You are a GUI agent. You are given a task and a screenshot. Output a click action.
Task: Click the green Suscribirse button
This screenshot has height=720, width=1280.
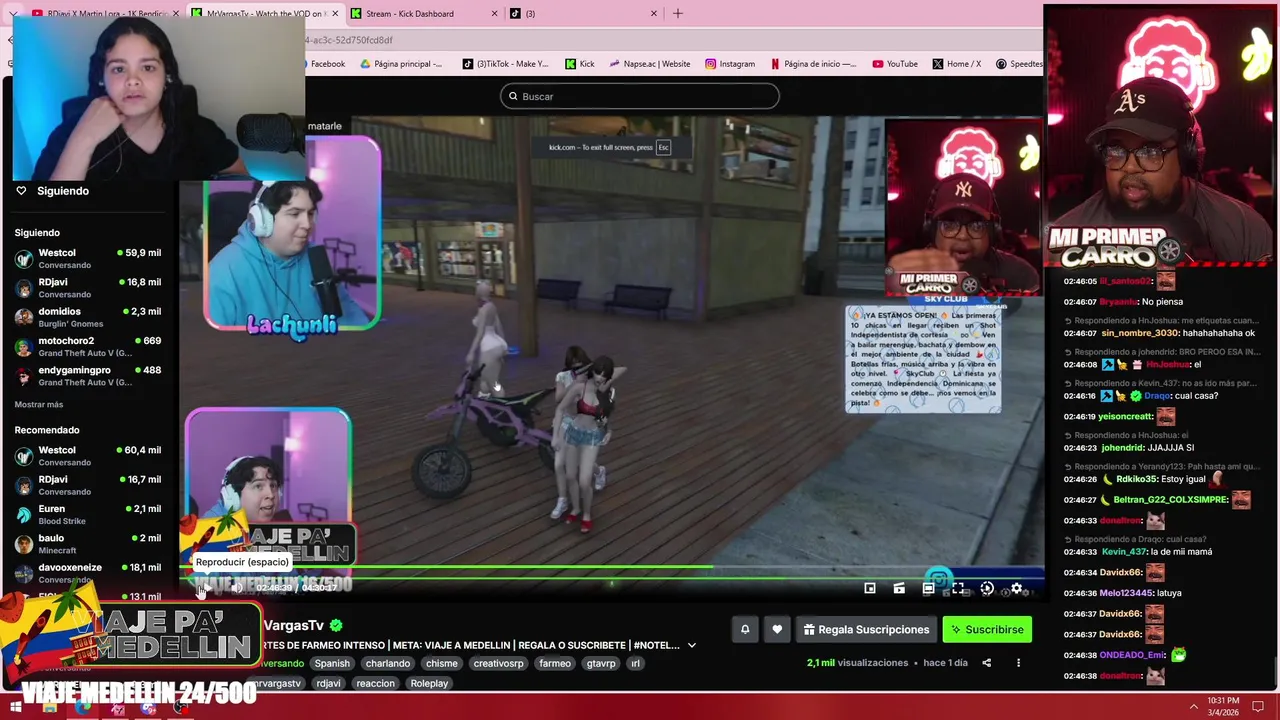click(987, 629)
